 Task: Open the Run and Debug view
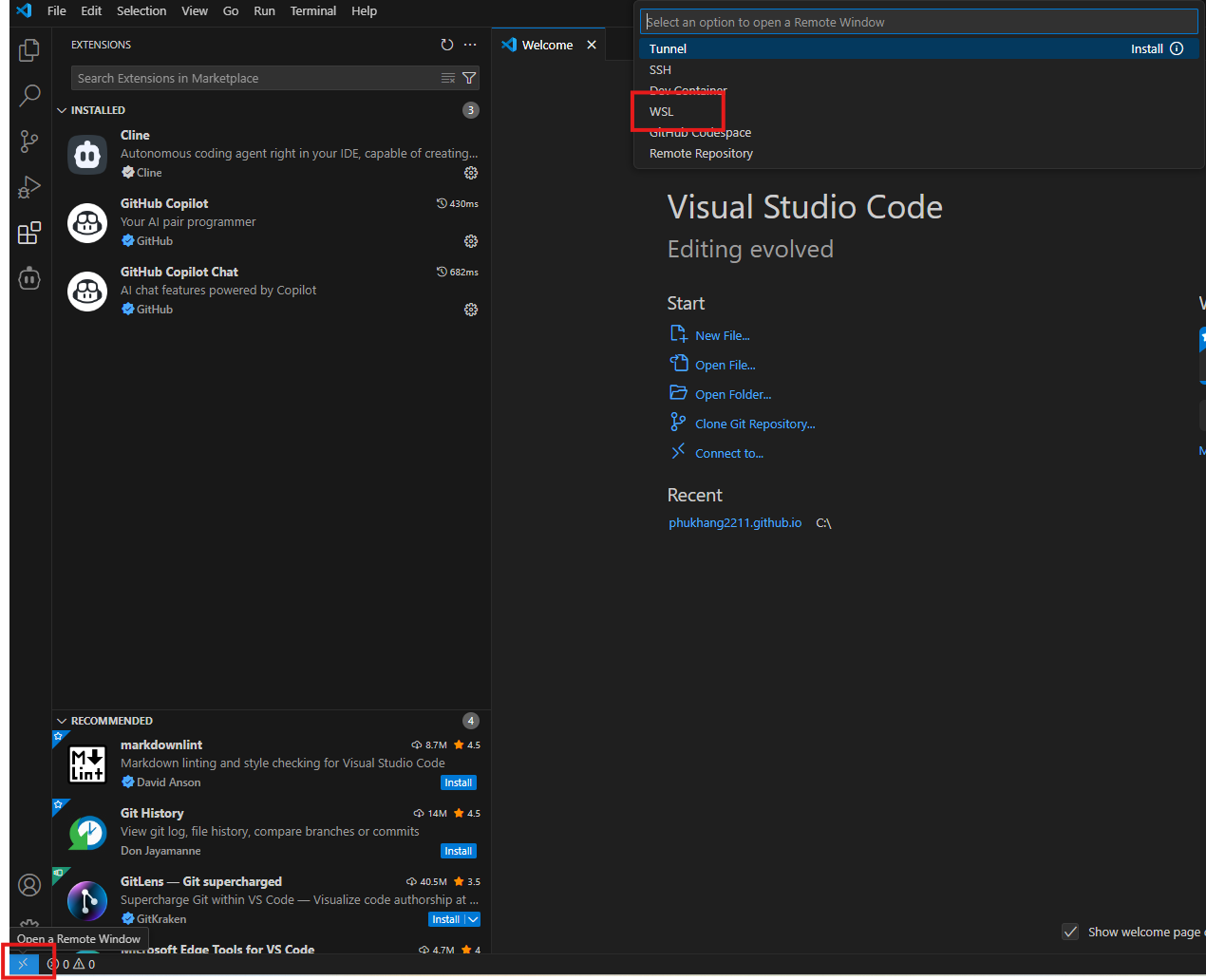point(29,187)
